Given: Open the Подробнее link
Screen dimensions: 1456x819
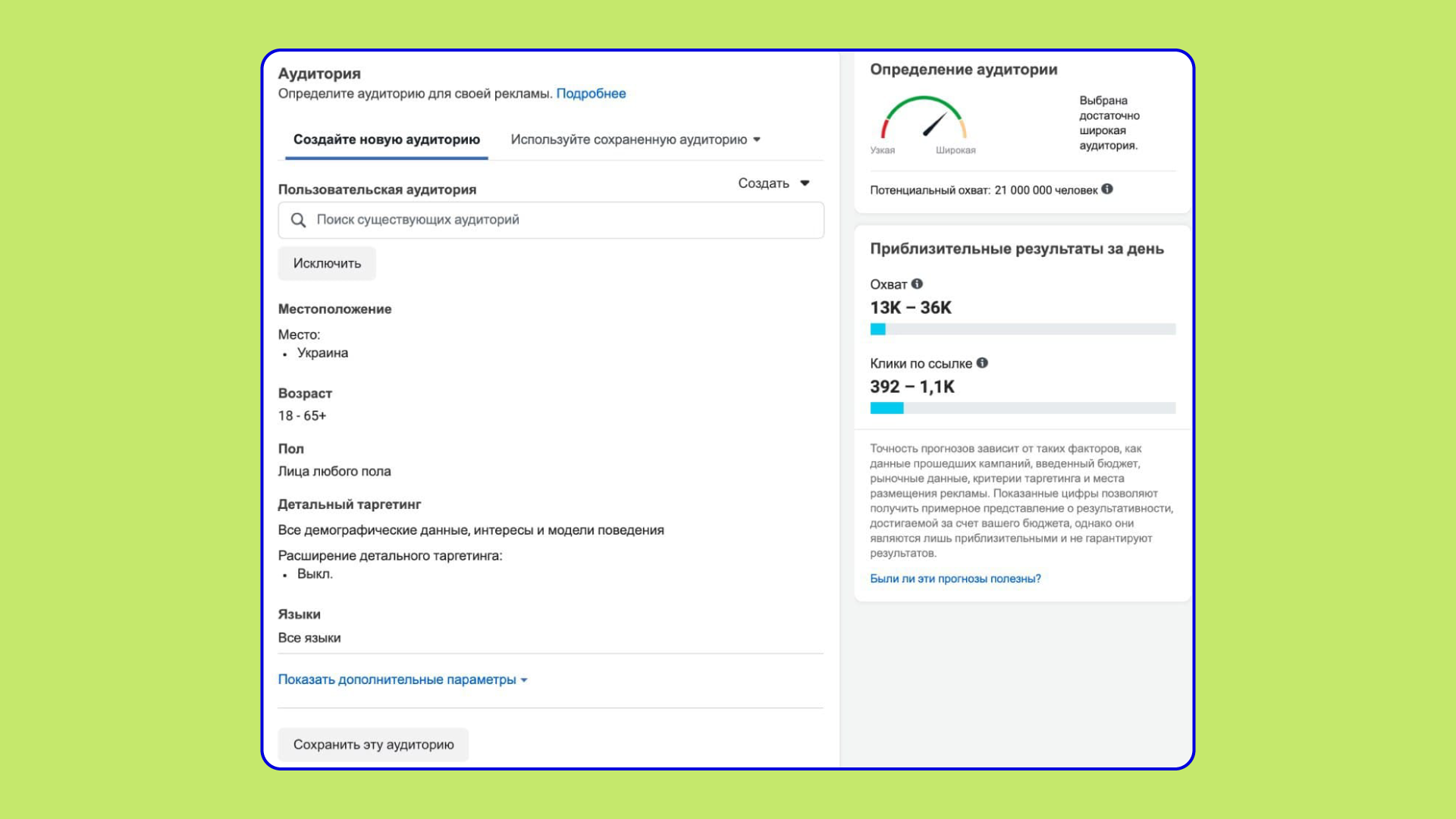Looking at the screenshot, I should (591, 93).
